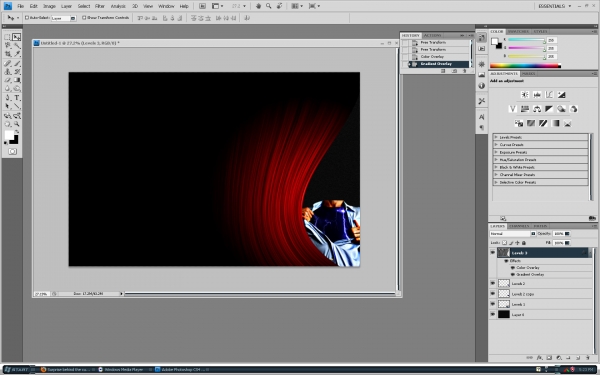The image size is (600, 375).
Task: Click the toolbox foreground color swatch
Action: pos(9,135)
